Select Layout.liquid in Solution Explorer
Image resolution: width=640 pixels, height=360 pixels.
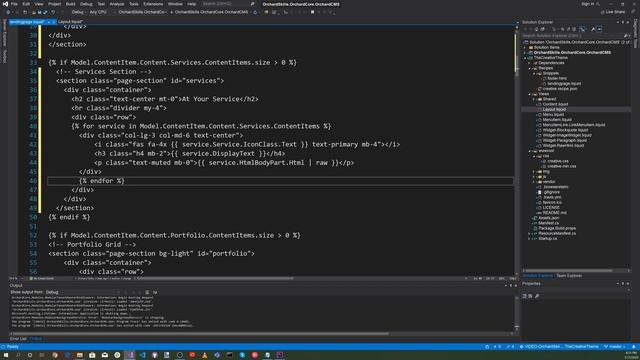(x=554, y=109)
